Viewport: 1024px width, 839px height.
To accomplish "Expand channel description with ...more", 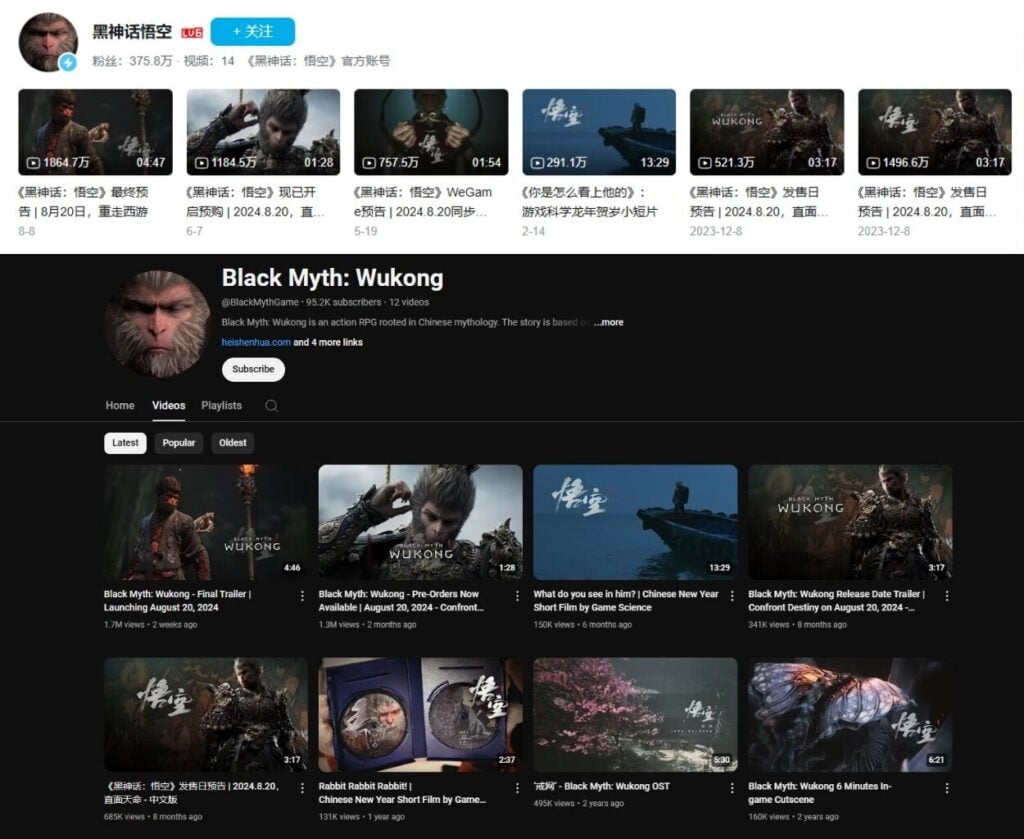I will pyautogui.click(x=608, y=323).
